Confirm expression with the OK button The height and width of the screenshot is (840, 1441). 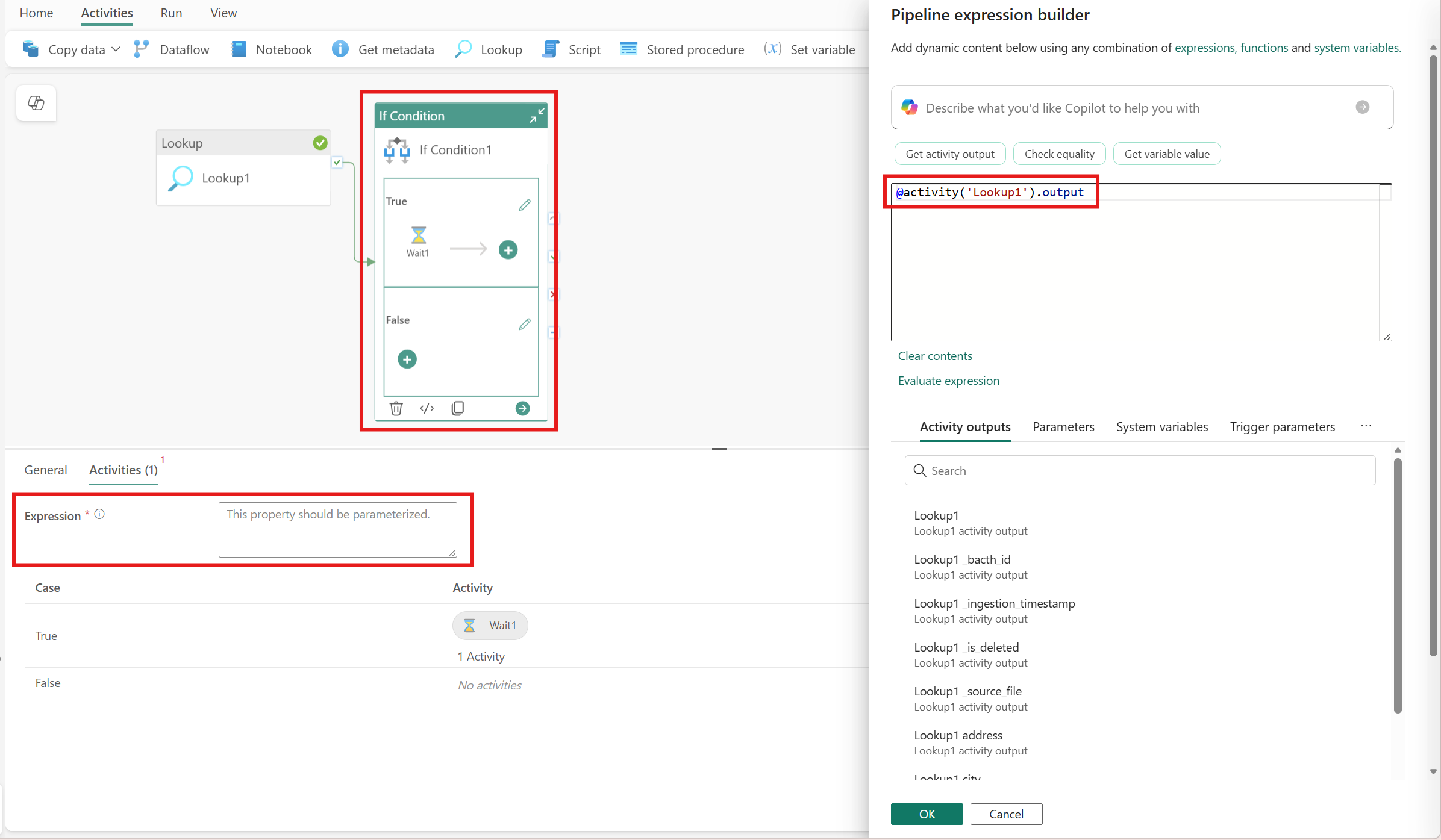click(x=927, y=814)
